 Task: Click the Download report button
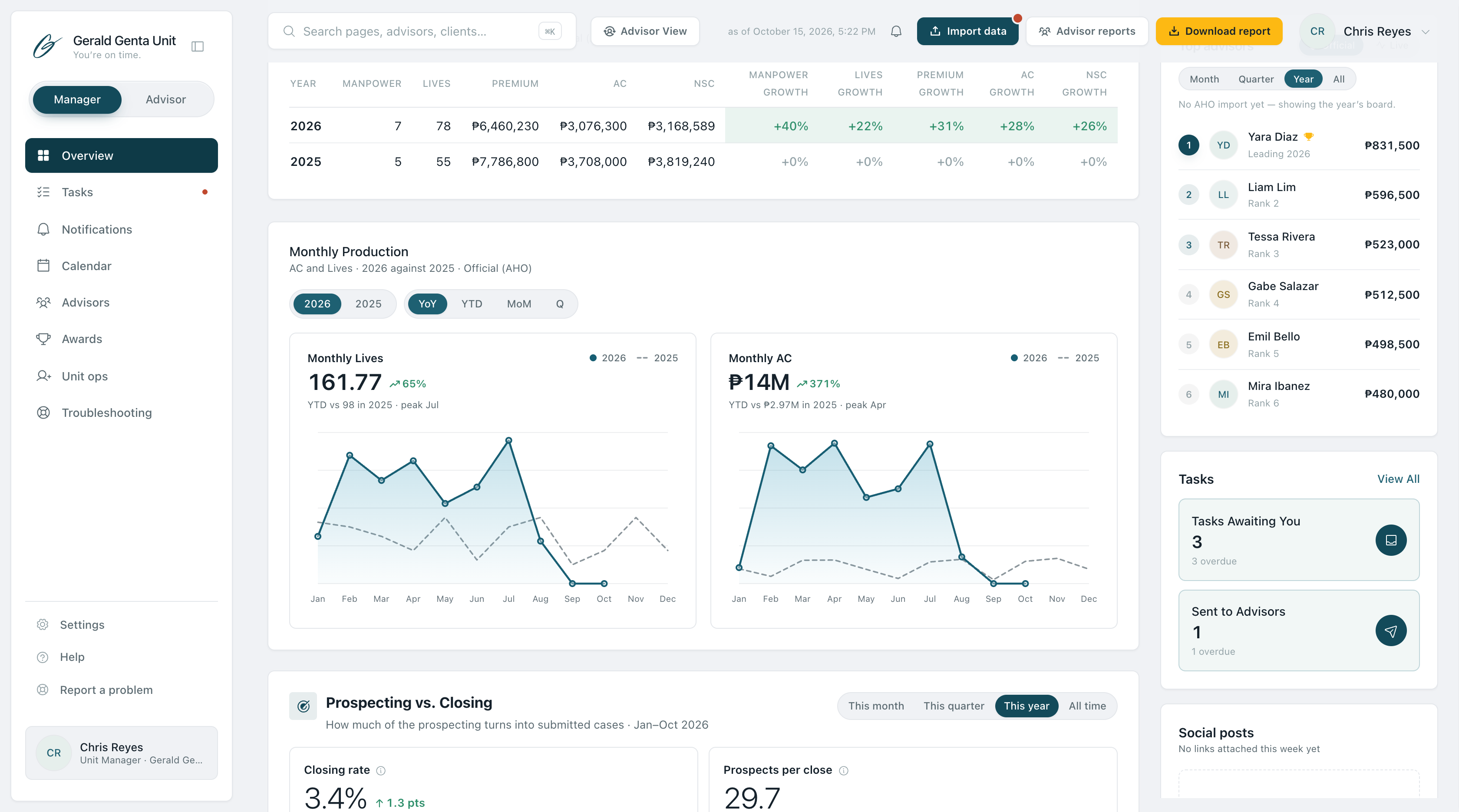[x=1219, y=31]
